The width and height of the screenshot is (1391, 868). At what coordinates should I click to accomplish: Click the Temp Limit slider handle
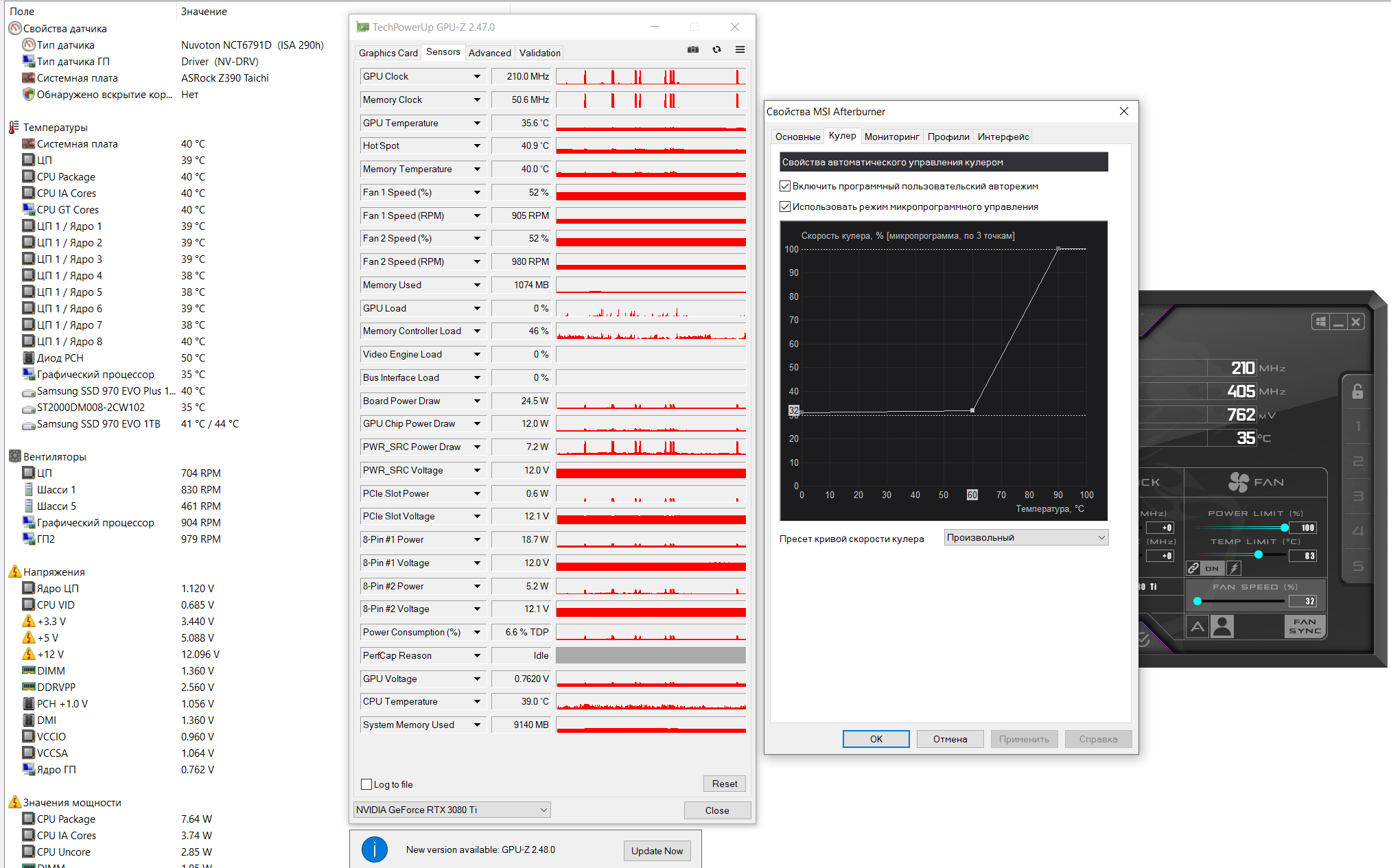coord(1258,554)
